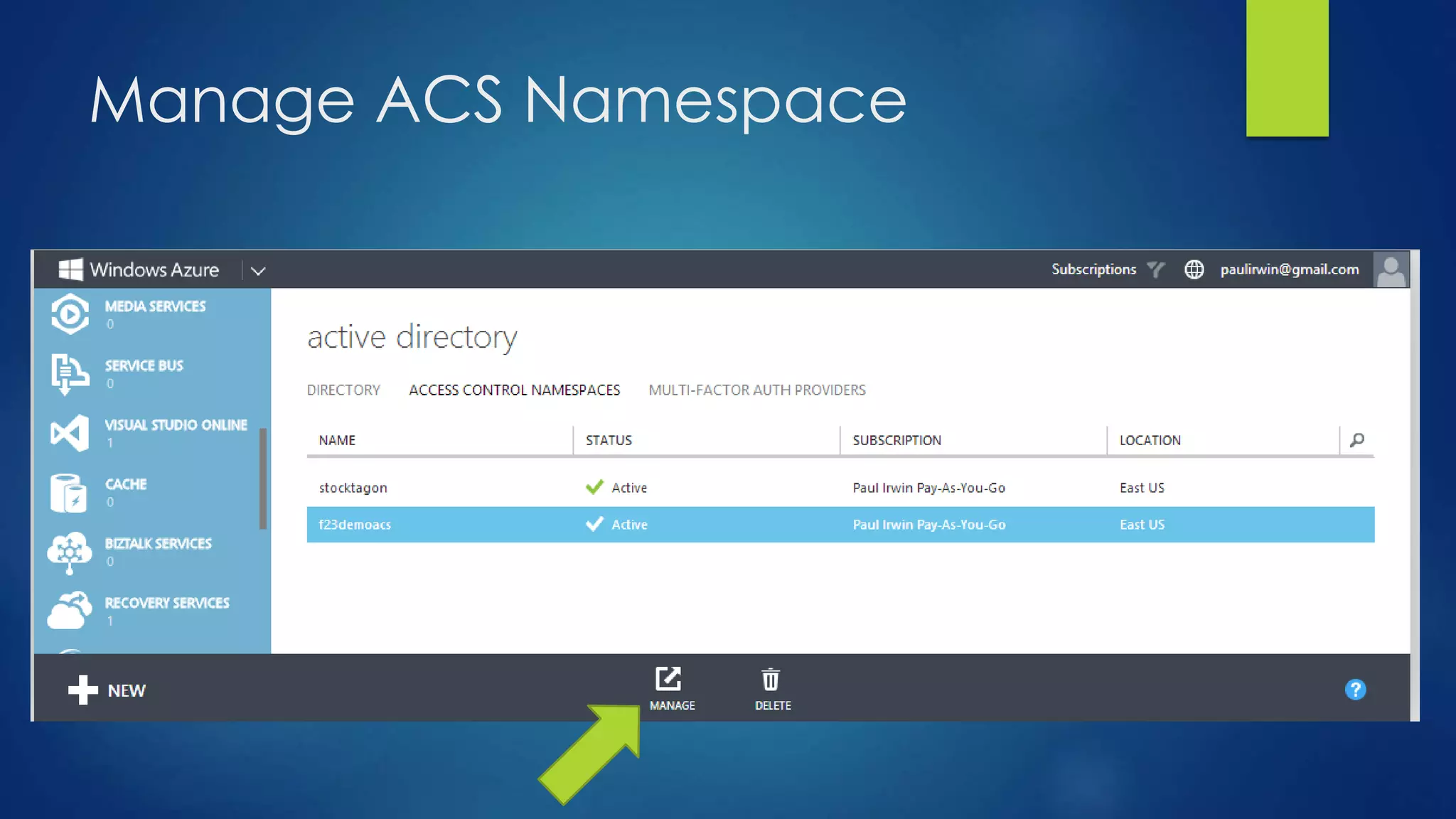
Task: Click the table search magnifier icon
Action: pyautogui.click(x=1356, y=440)
